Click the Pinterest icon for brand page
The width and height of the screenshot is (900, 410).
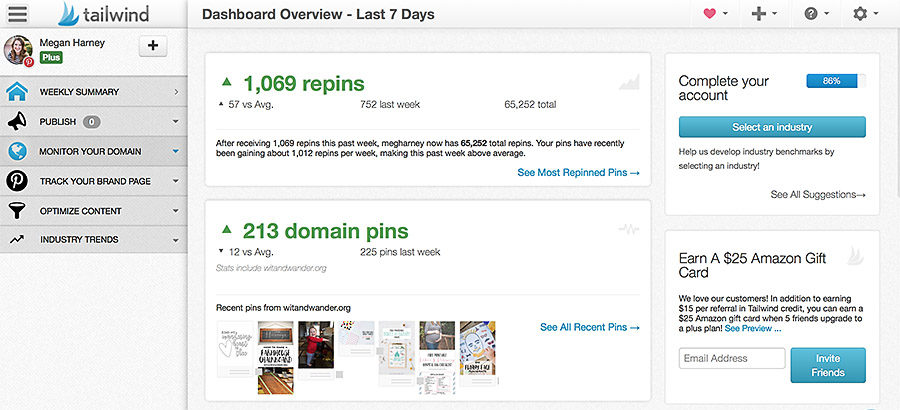coord(17,181)
